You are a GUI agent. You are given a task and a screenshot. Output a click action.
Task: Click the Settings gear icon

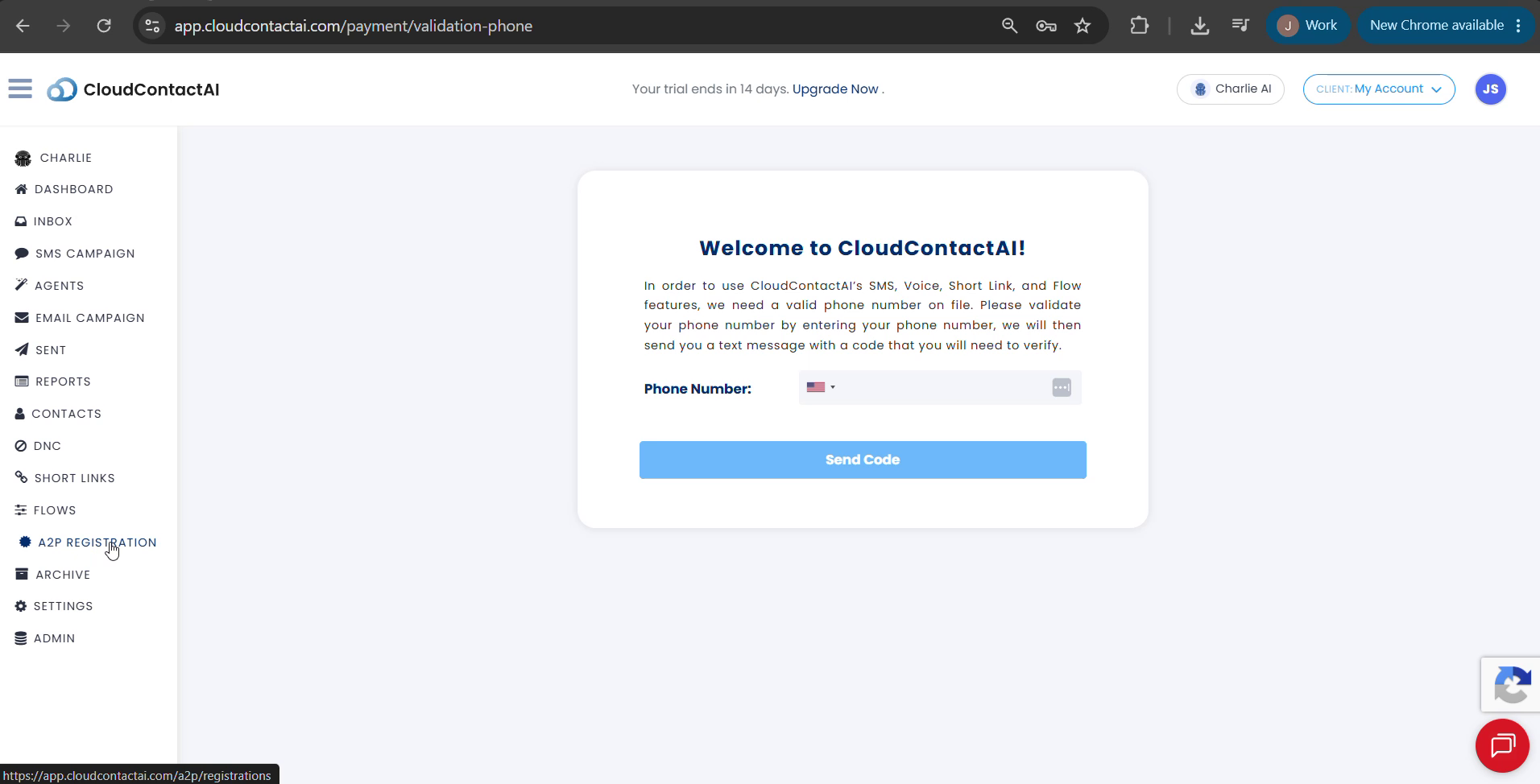pyautogui.click(x=21, y=606)
